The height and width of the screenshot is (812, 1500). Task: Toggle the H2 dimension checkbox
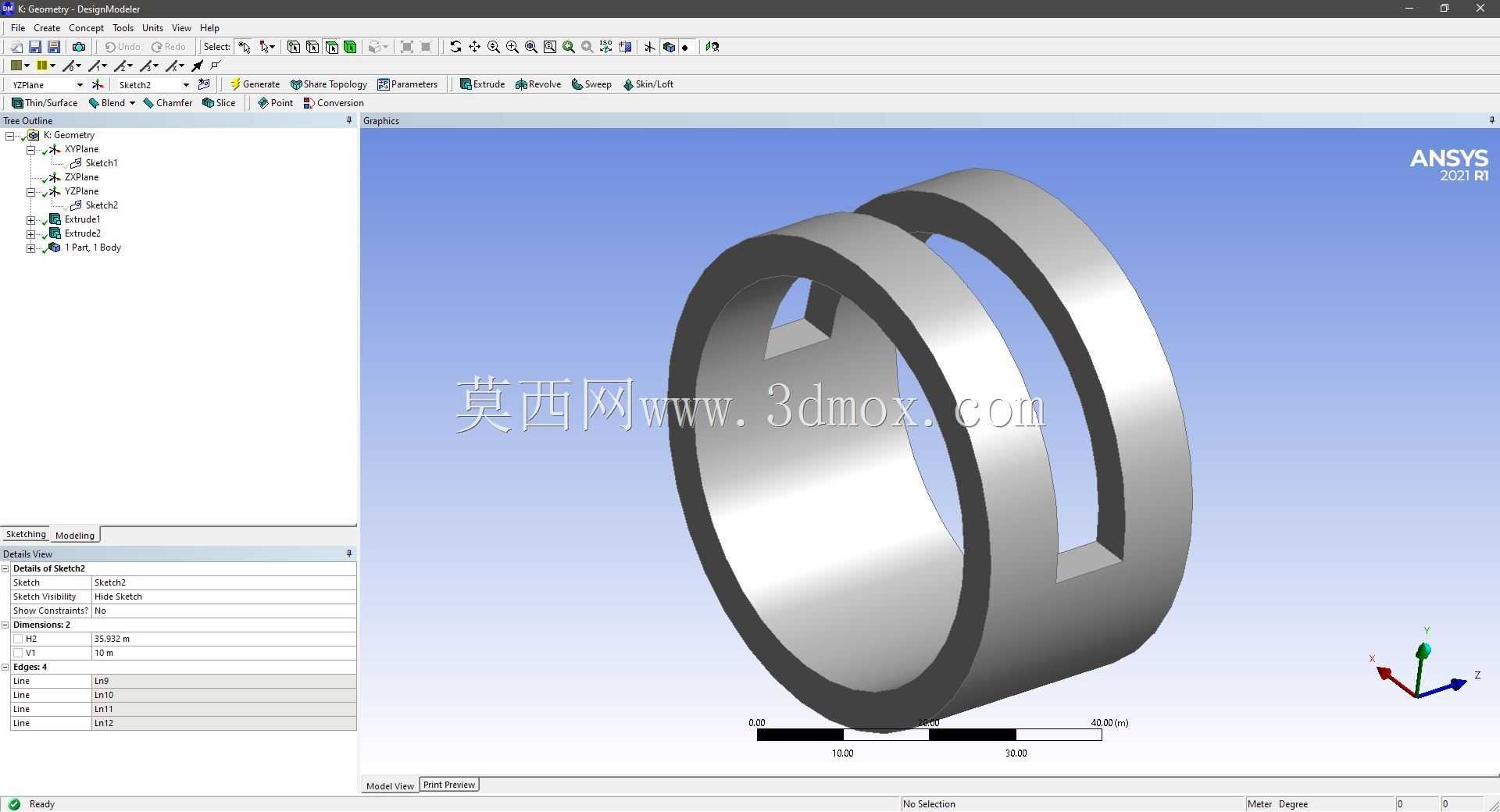click(x=18, y=639)
